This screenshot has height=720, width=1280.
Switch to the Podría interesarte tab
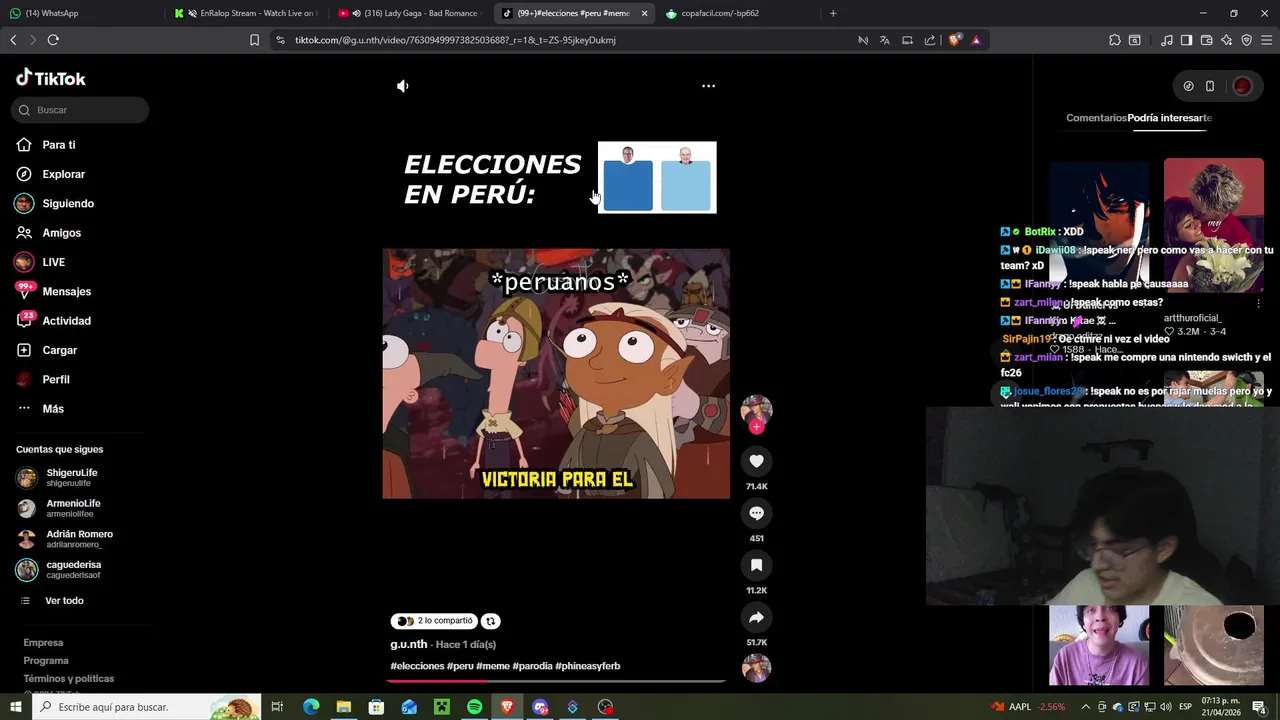(1170, 118)
